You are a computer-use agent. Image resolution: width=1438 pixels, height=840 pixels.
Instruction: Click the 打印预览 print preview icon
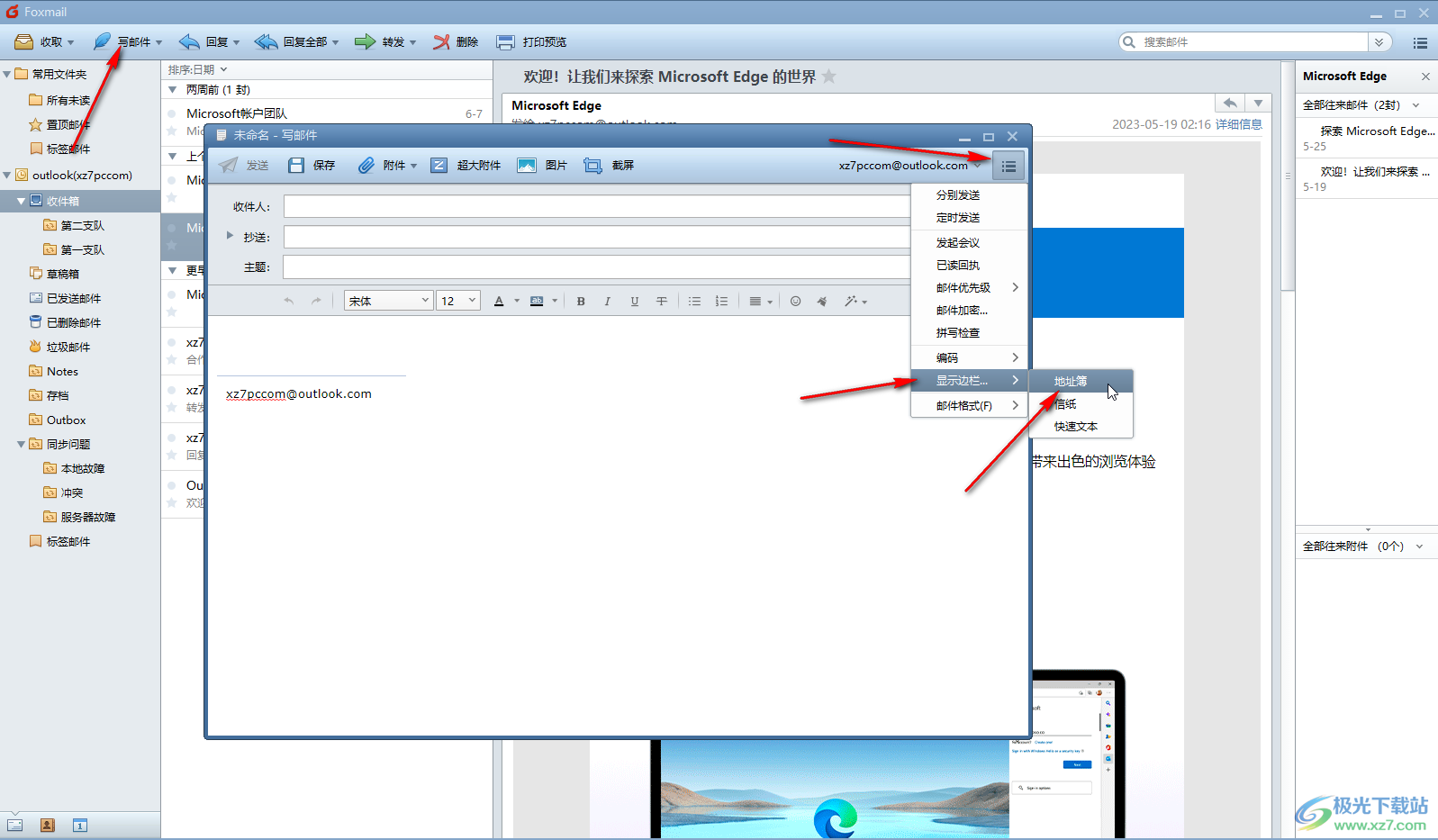[x=506, y=42]
